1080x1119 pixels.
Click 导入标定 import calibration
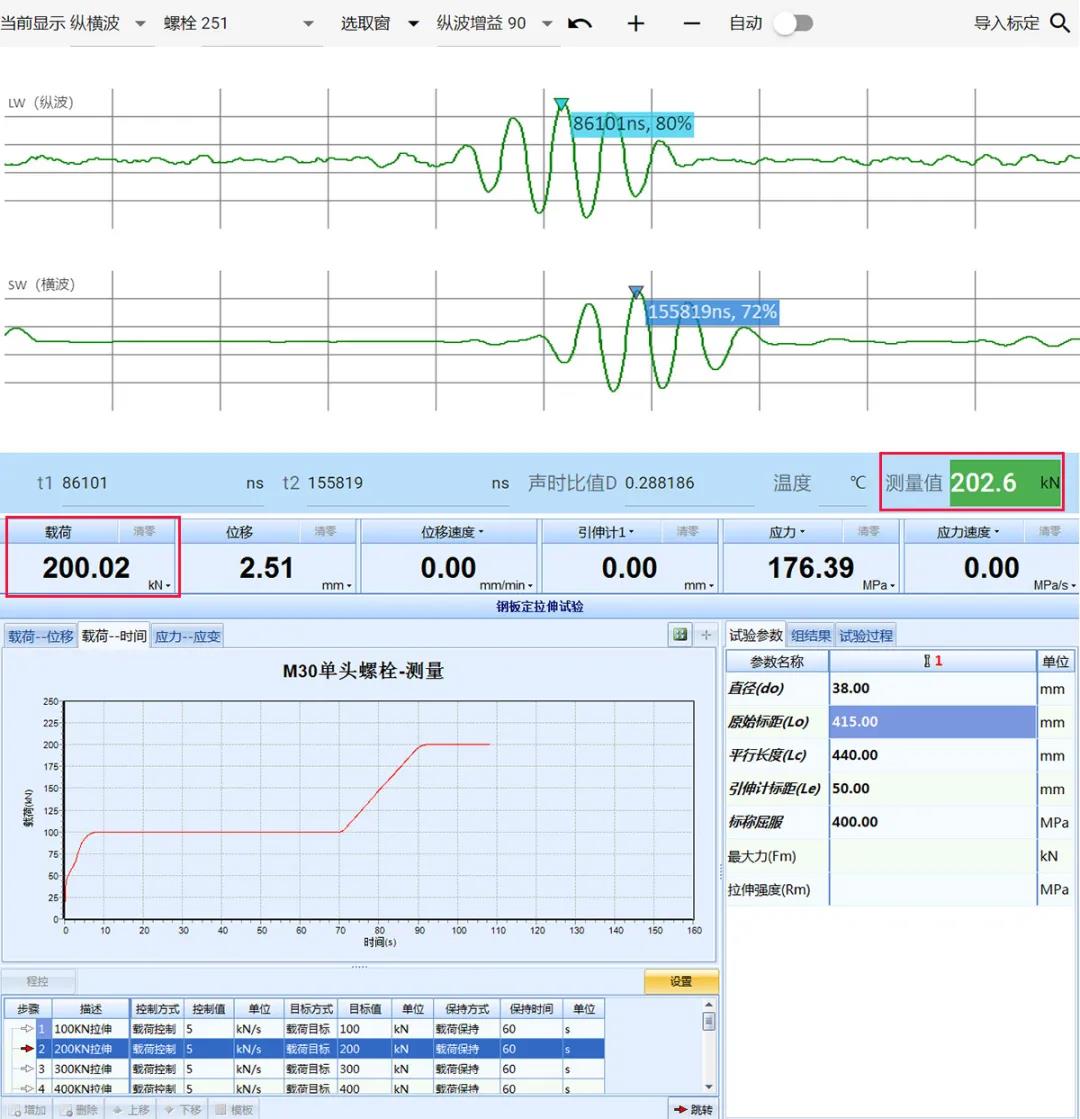1006,23
